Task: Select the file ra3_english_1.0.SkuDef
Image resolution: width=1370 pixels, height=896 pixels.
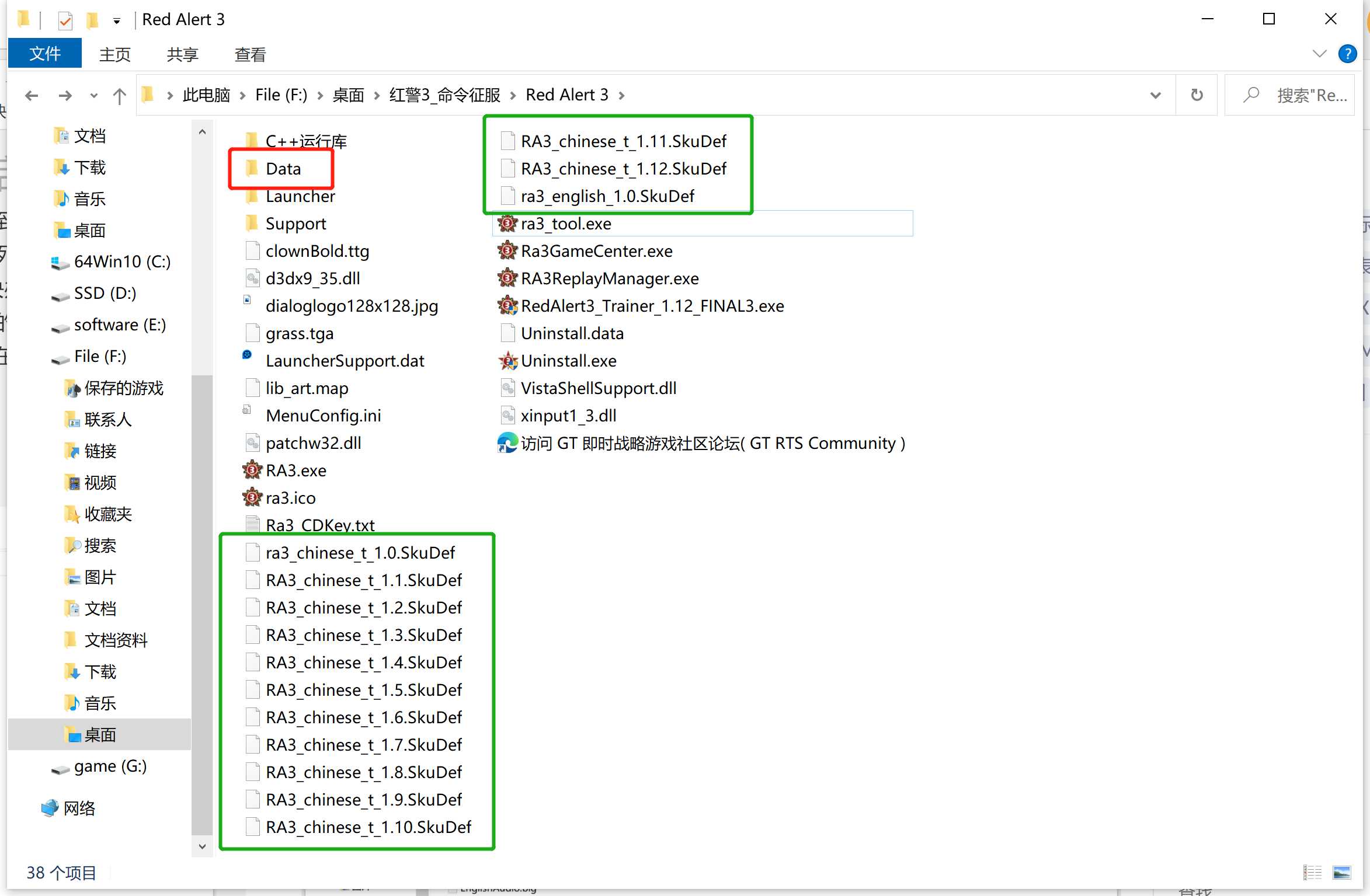Action: 598,196
